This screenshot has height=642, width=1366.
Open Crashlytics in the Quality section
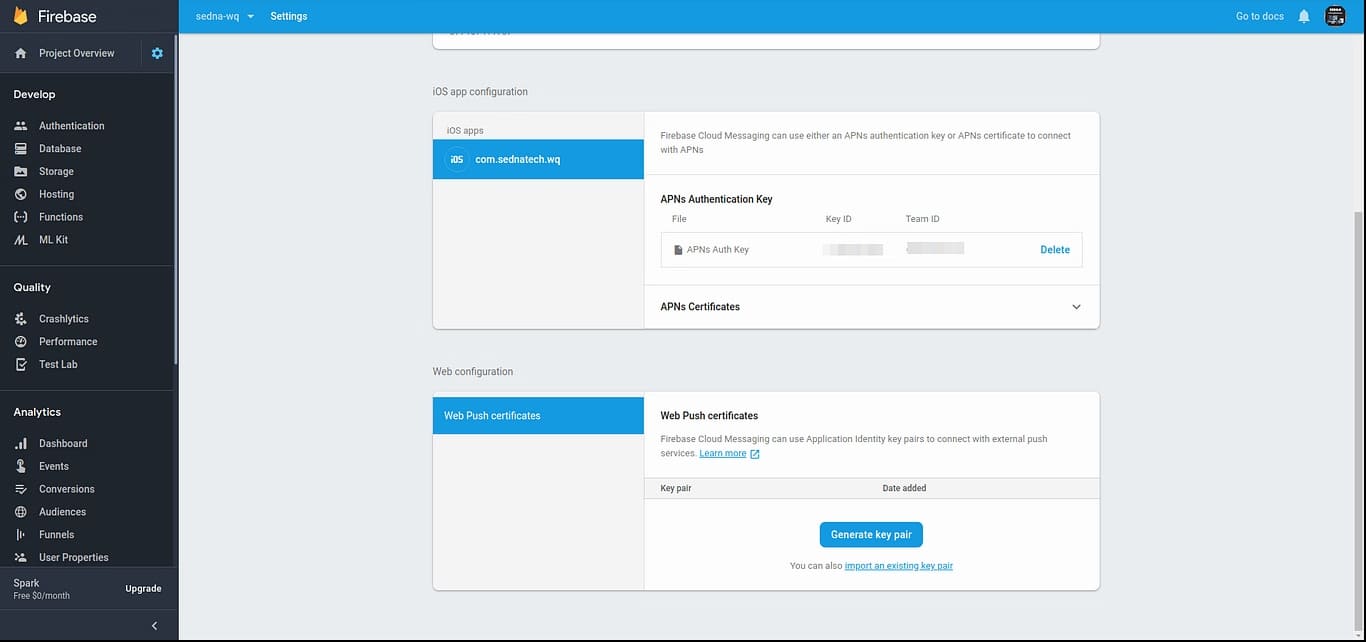pyautogui.click(x=63, y=319)
